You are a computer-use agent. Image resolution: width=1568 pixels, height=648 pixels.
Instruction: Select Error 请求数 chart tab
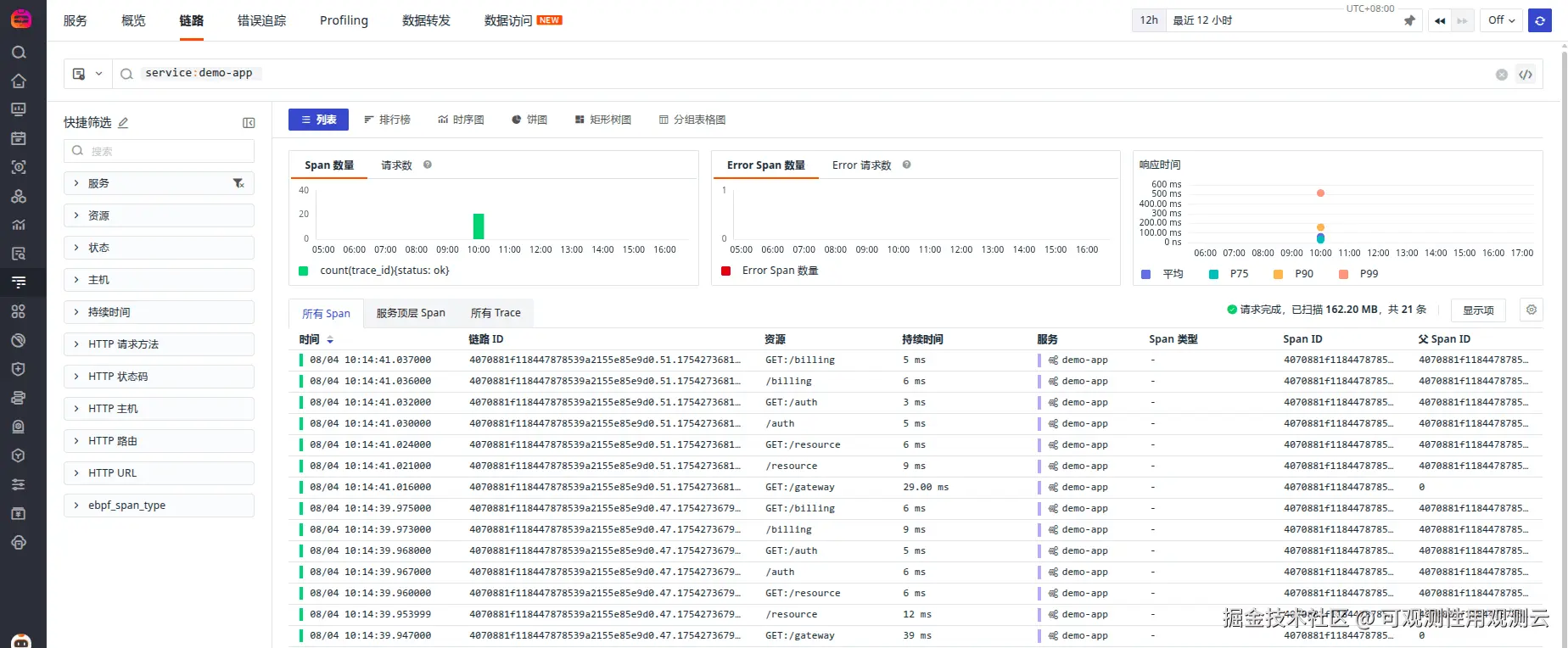coord(861,165)
